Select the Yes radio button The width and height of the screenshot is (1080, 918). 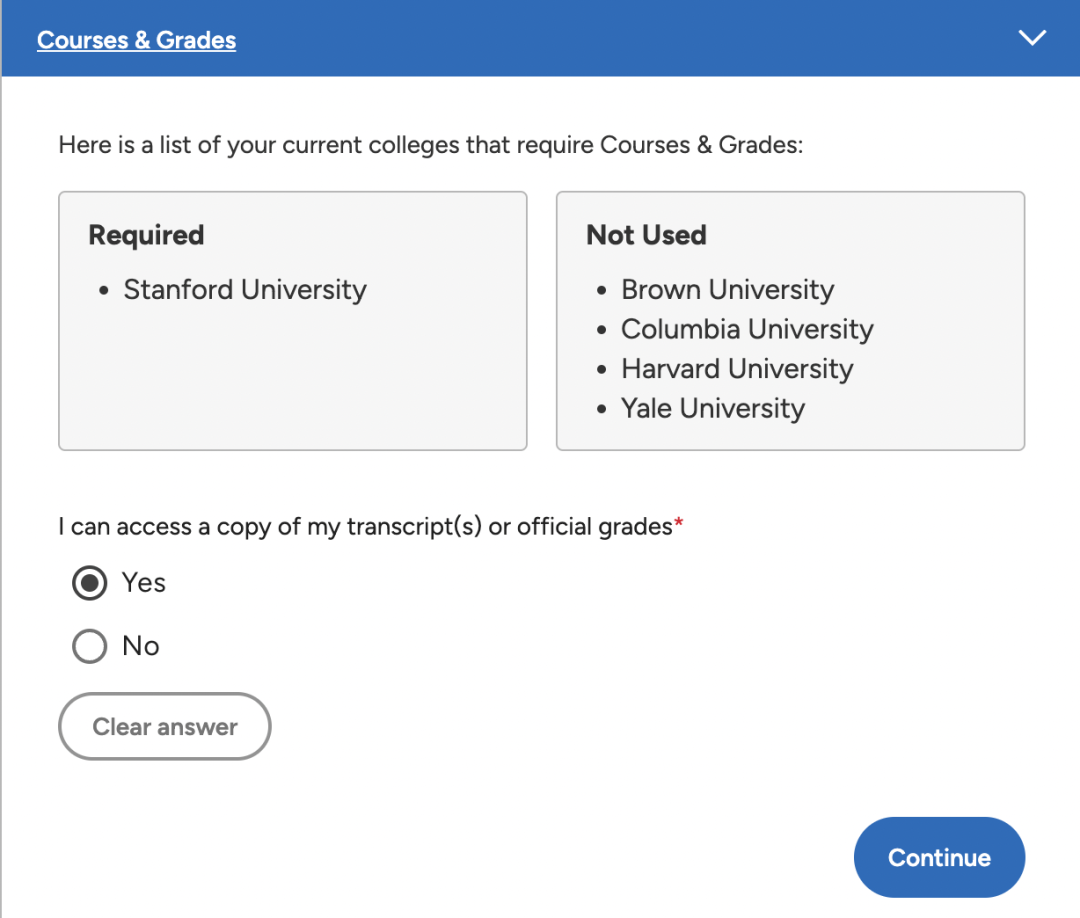coord(90,583)
